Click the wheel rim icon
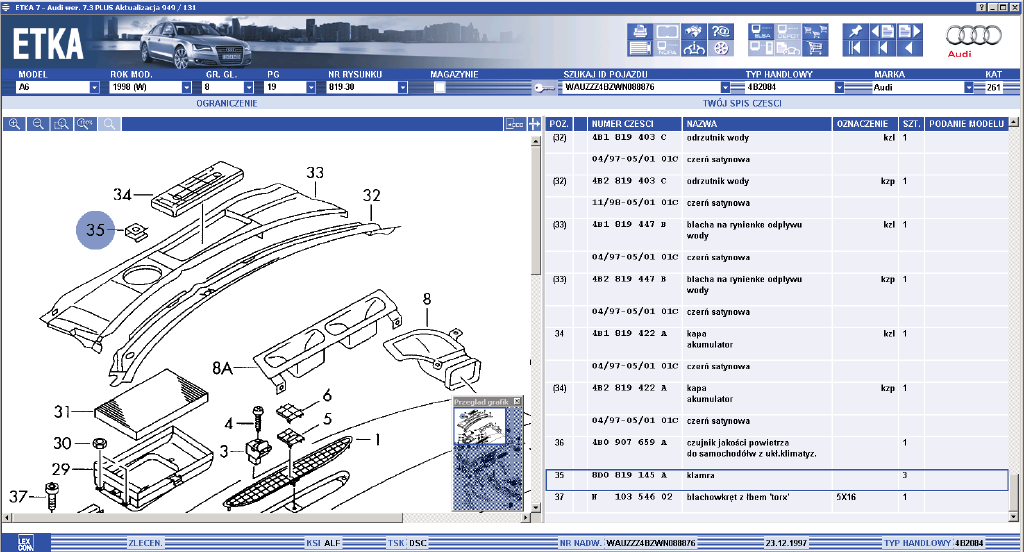Image resolution: width=1024 pixels, height=552 pixels. (720, 48)
